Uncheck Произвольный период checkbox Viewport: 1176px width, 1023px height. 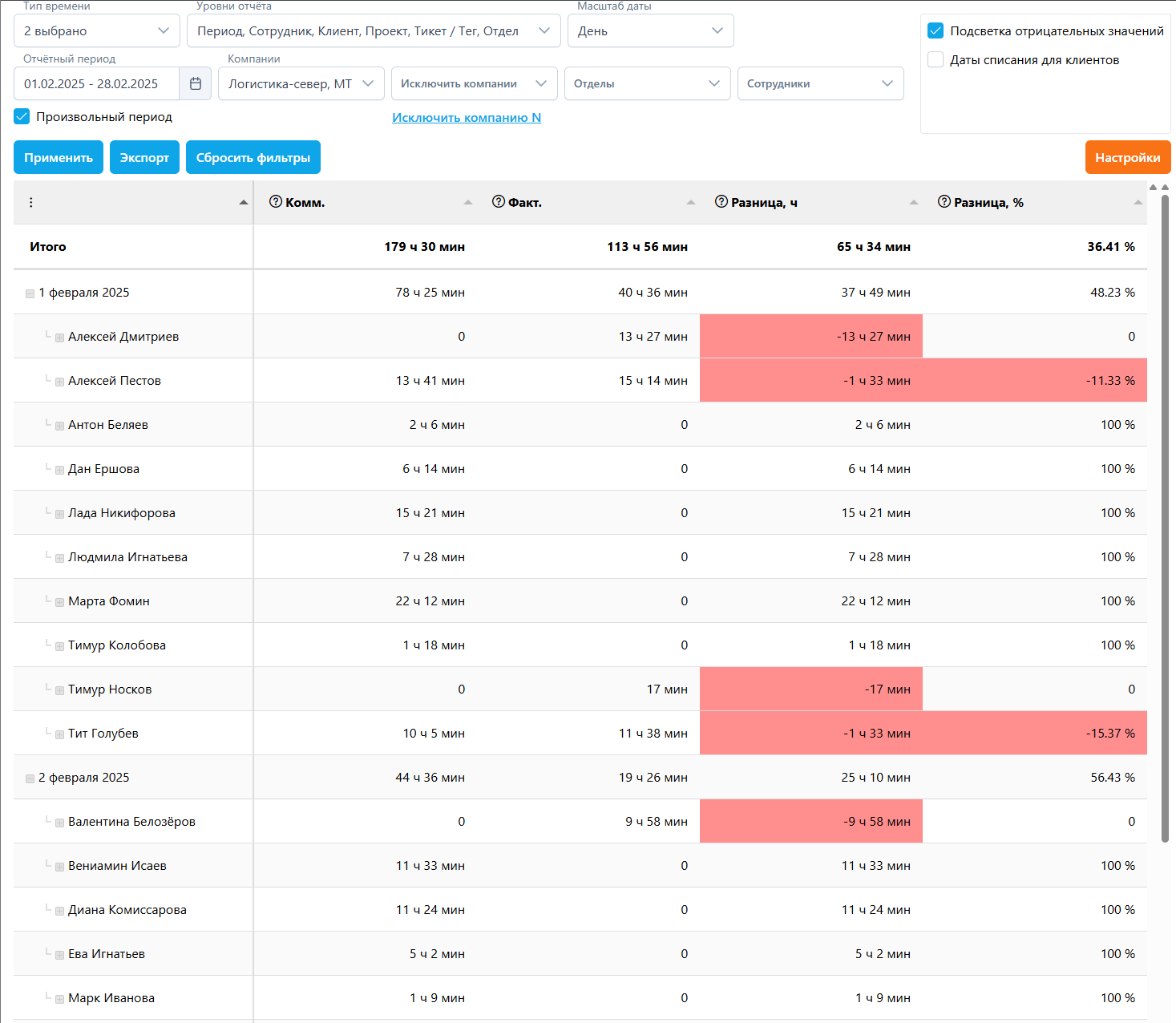click(22, 117)
